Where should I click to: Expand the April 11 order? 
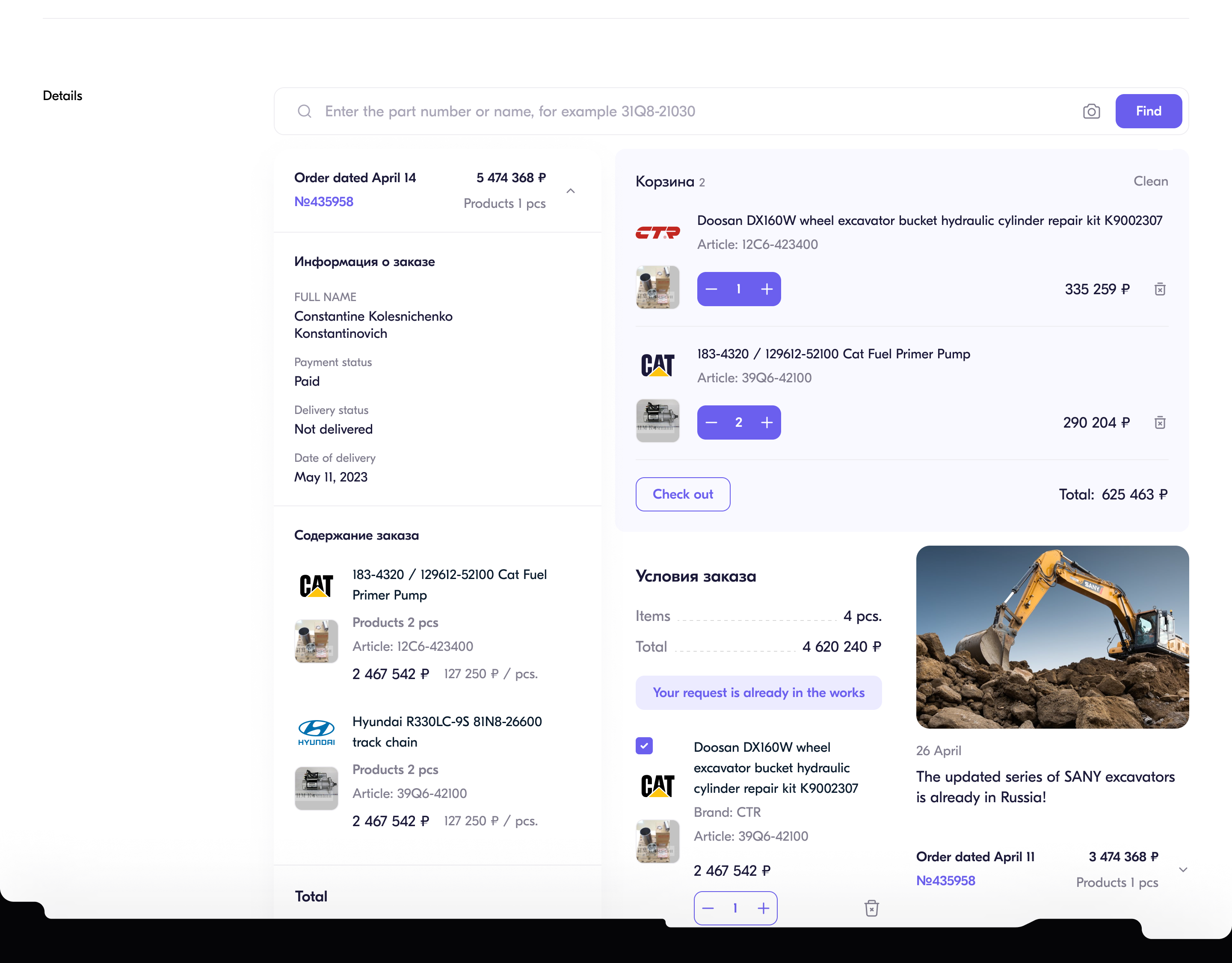pos(1183,869)
